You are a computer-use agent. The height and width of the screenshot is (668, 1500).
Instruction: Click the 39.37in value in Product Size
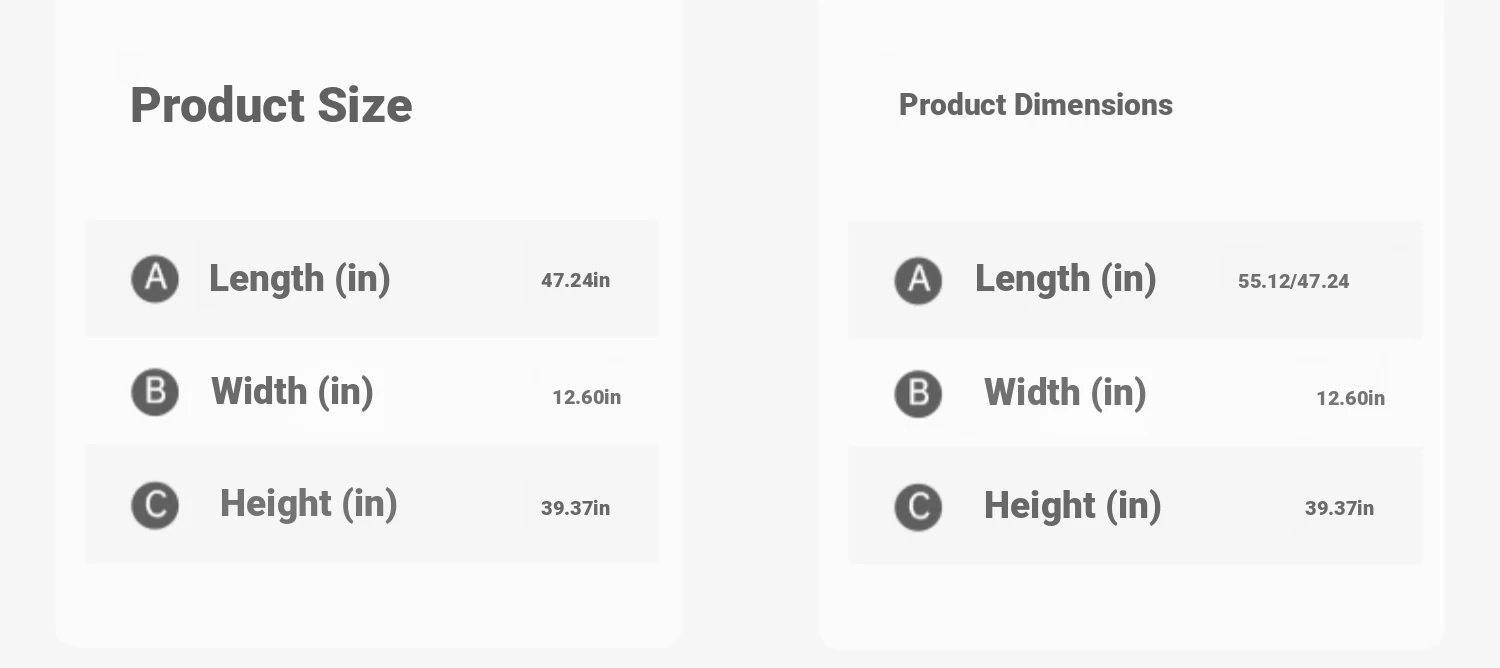click(576, 508)
